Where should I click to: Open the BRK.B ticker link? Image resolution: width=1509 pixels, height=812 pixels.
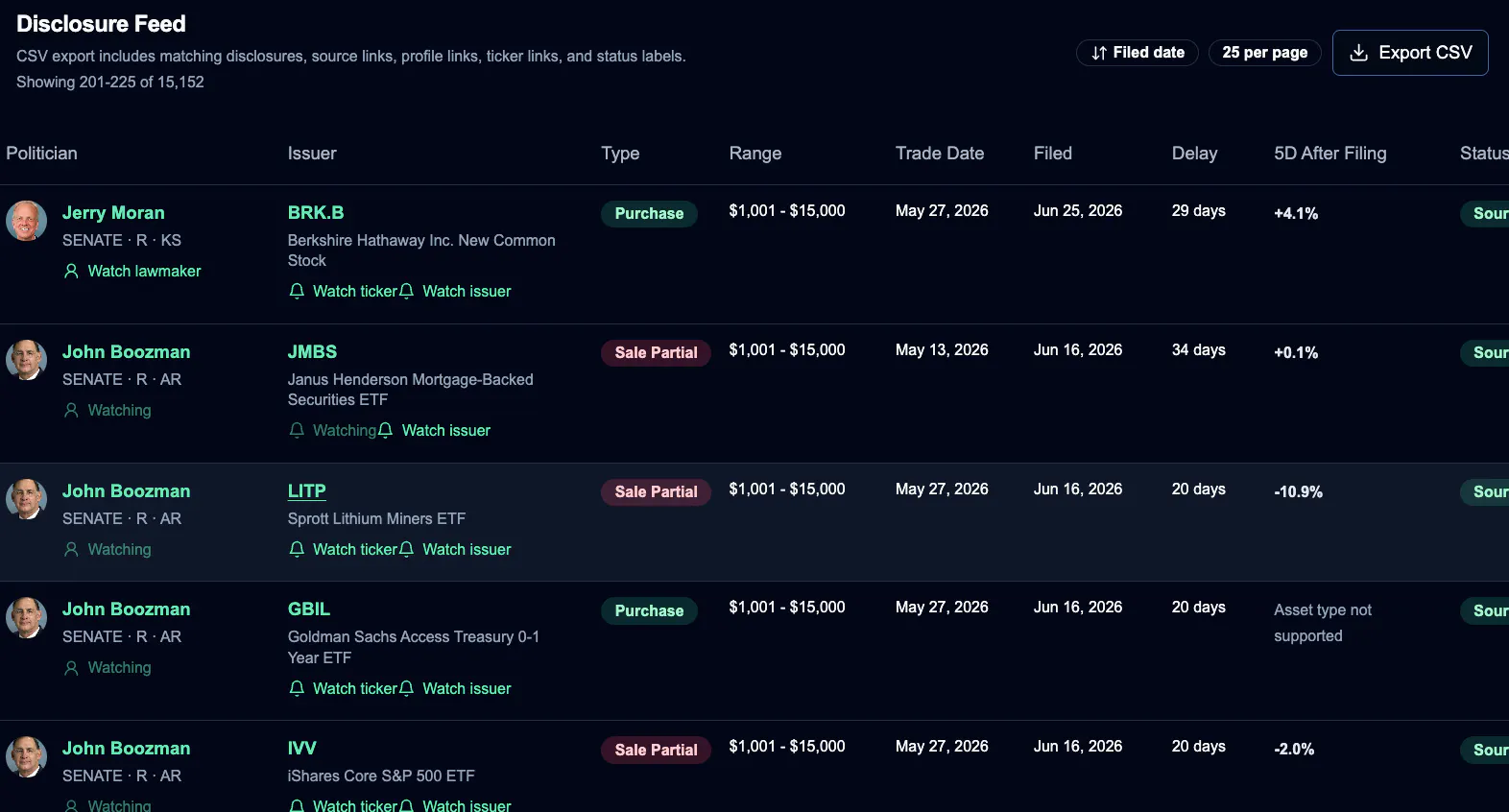(x=316, y=213)
